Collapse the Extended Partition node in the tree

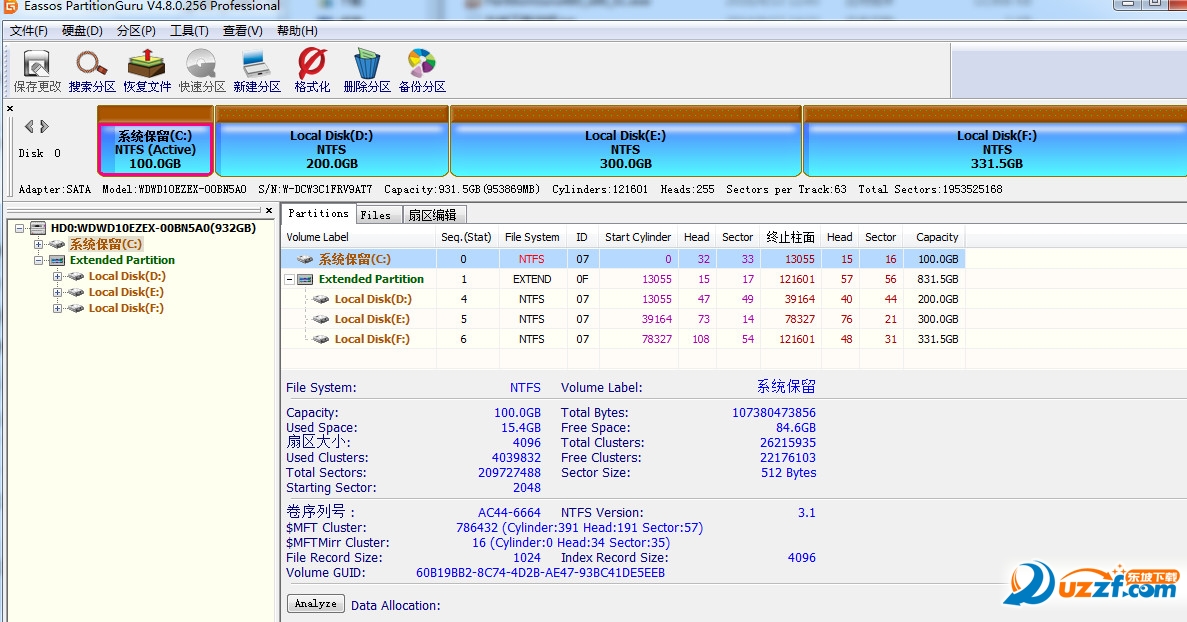(38, 260)
